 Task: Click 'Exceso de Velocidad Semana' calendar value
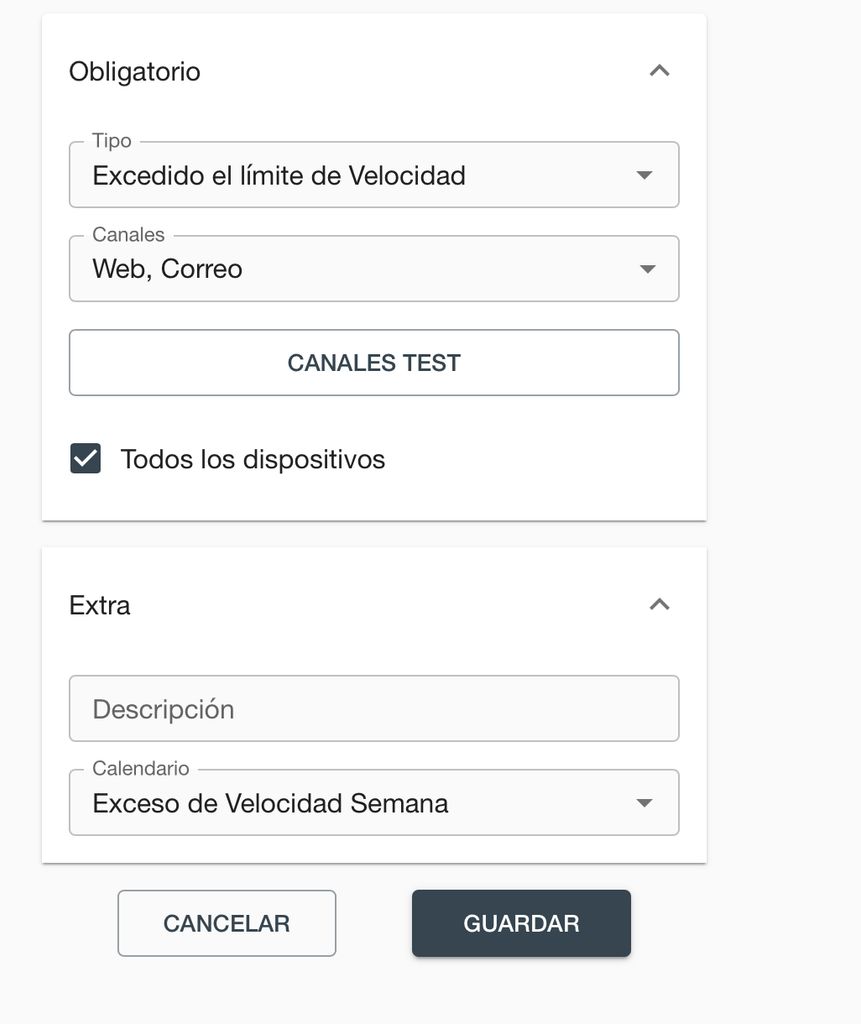click(x=270, y=803)
